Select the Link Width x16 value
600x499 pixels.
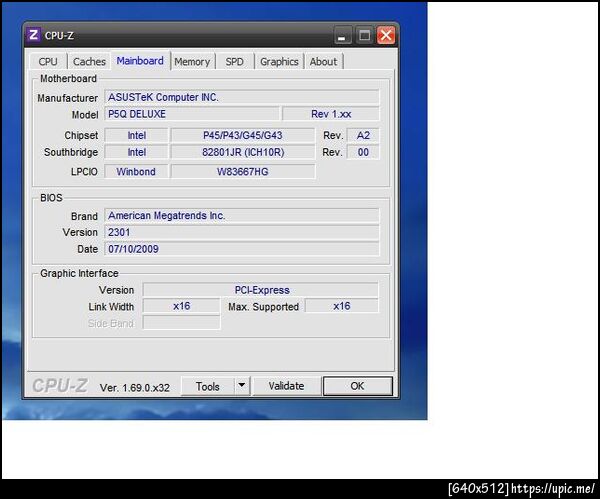181,306
